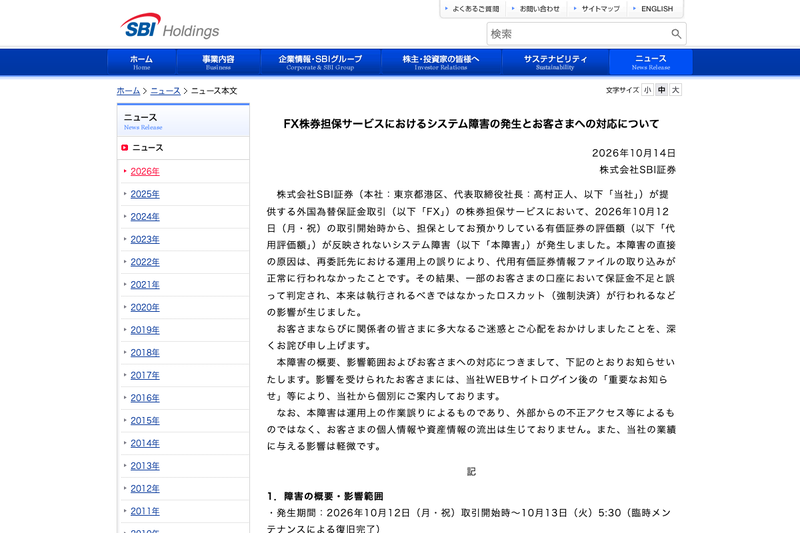Open 2019年 news archive
The width and height of the screenshot is (800, 533).
(x=145, y=330)
